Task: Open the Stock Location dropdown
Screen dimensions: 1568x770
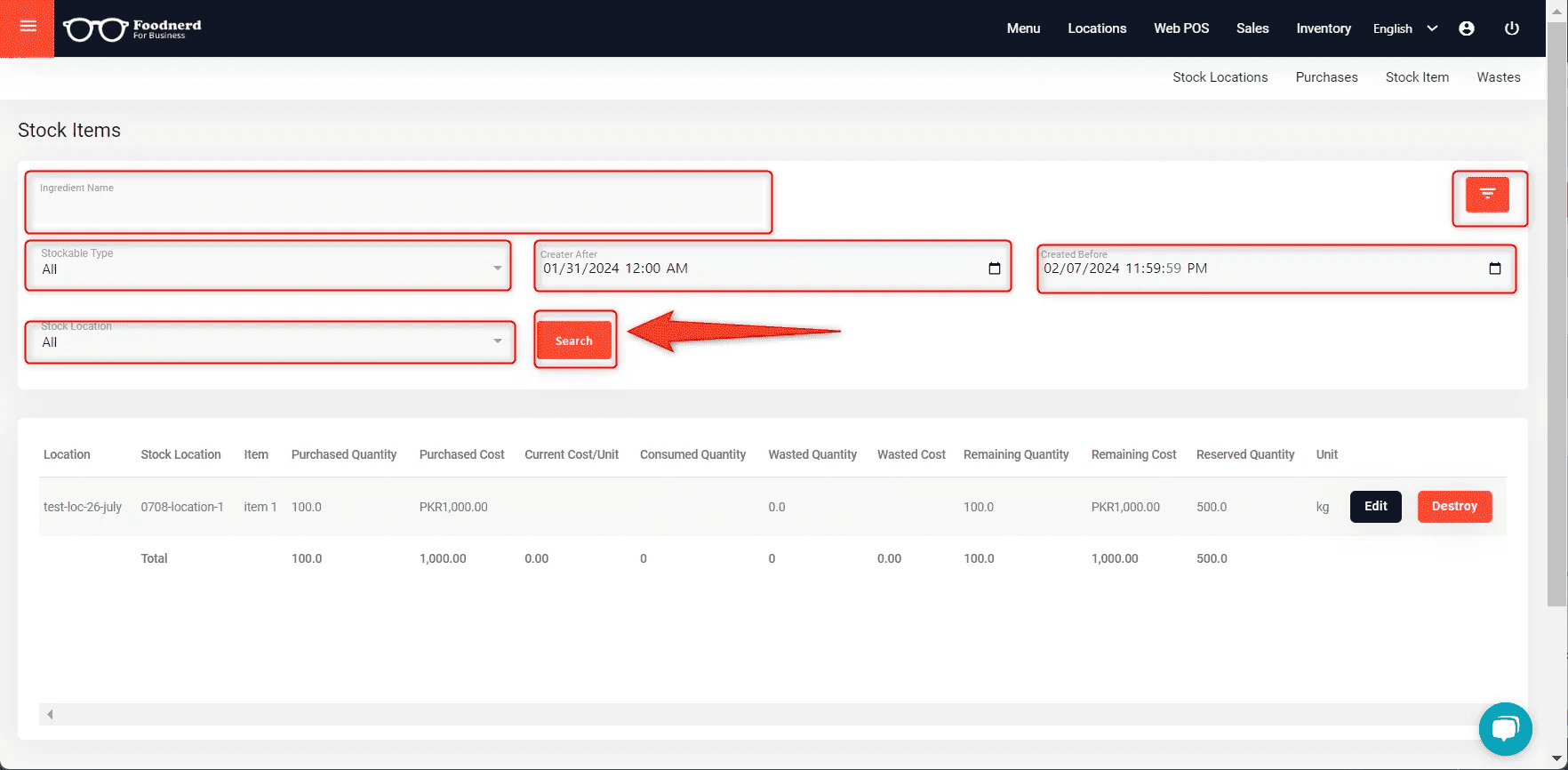Action: coord(270,341)
